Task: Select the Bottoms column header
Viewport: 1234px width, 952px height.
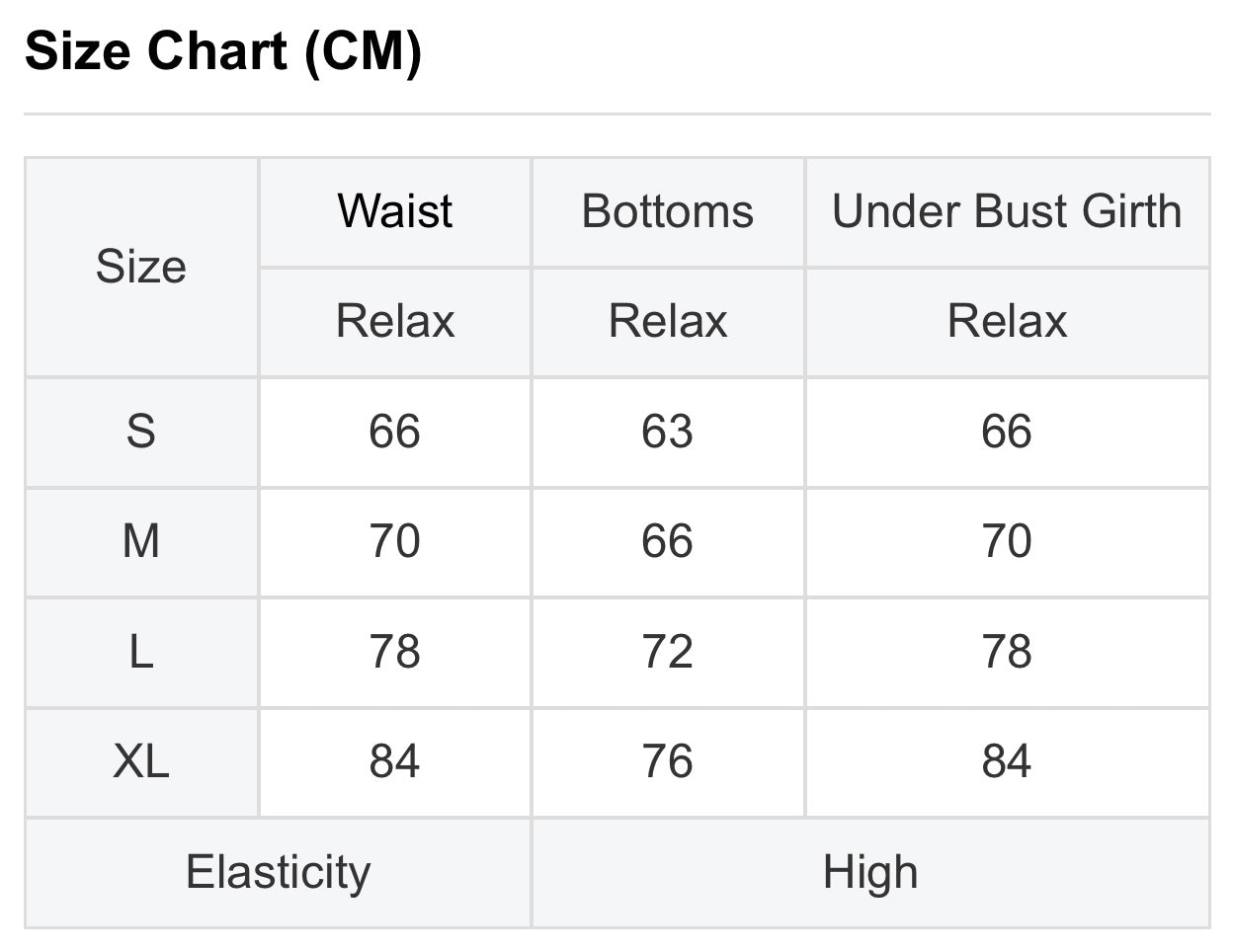Action: point(668,211)
